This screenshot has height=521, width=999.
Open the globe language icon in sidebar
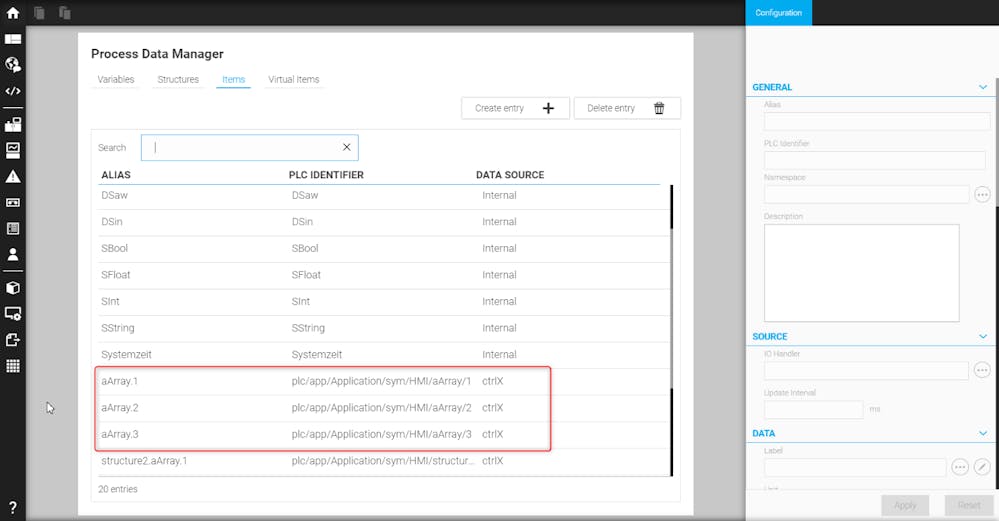pyautogui.click(x=13, y=64)
